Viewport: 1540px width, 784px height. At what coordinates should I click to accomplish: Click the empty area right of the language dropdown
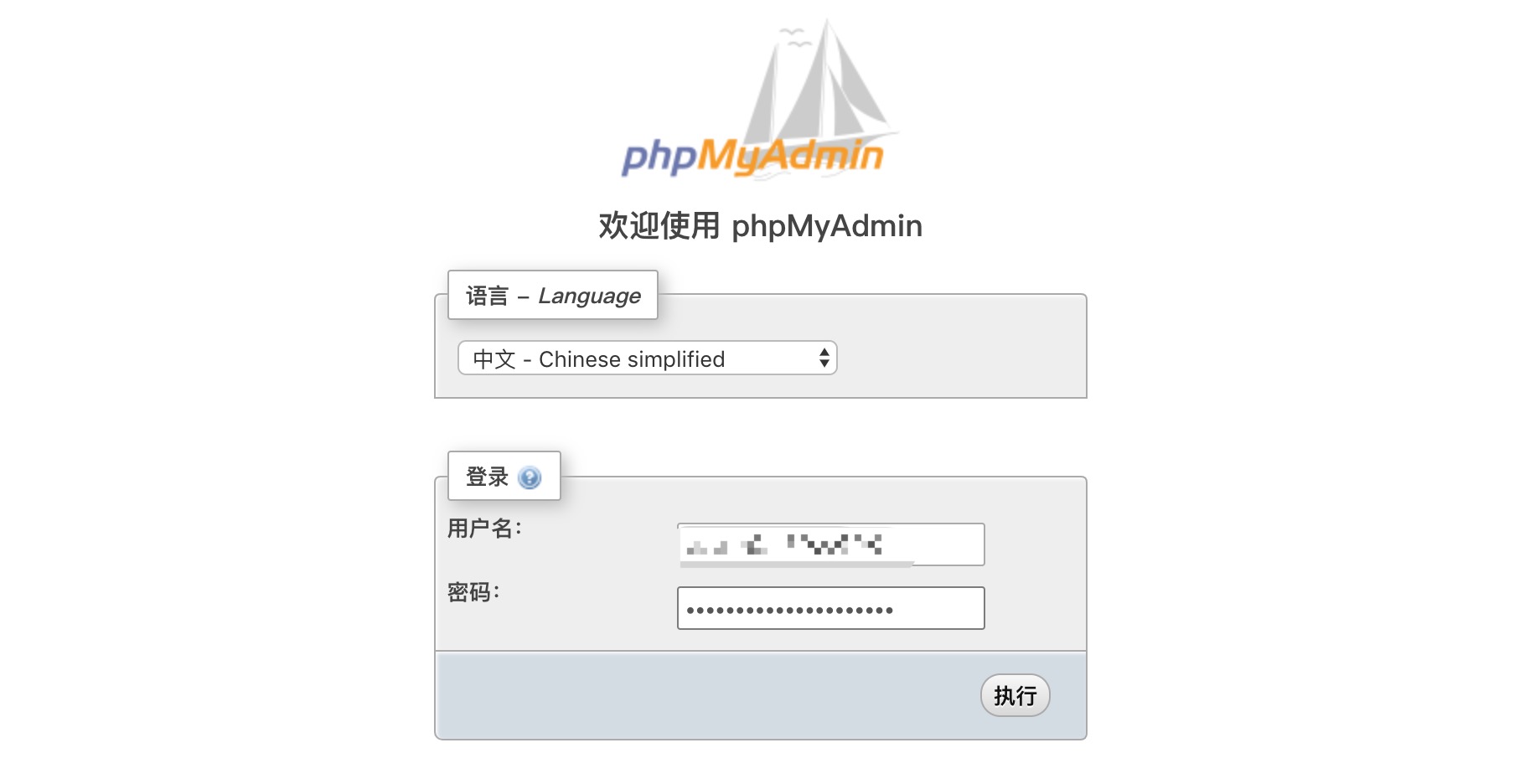[960, 358]
